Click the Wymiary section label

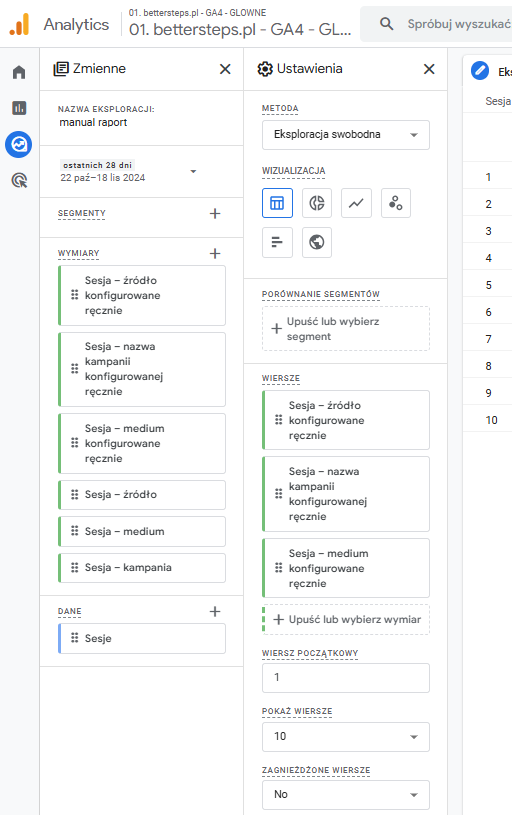click(x=78, y=253)
